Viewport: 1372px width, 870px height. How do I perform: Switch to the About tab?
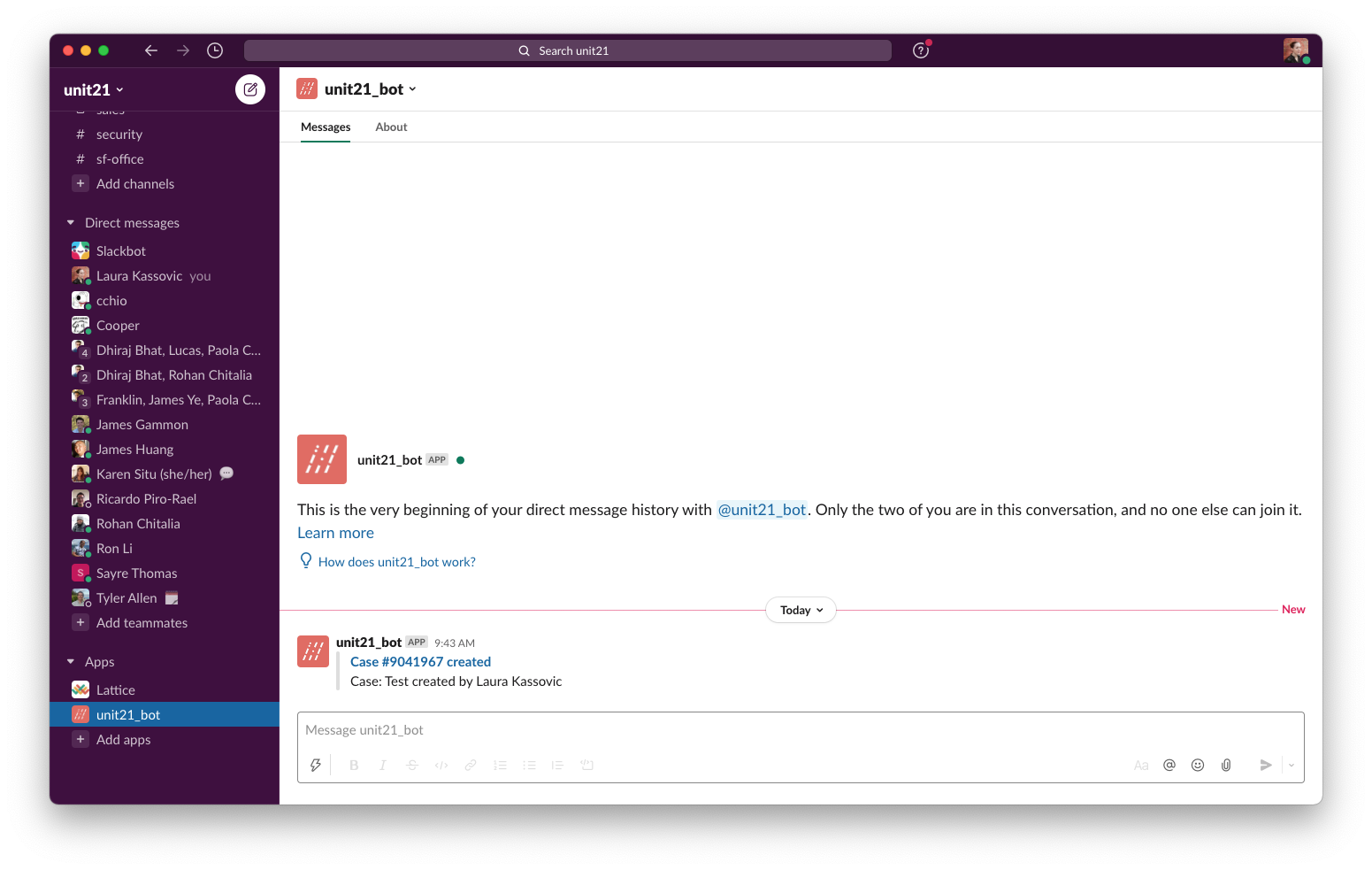(x=391, y=127)
